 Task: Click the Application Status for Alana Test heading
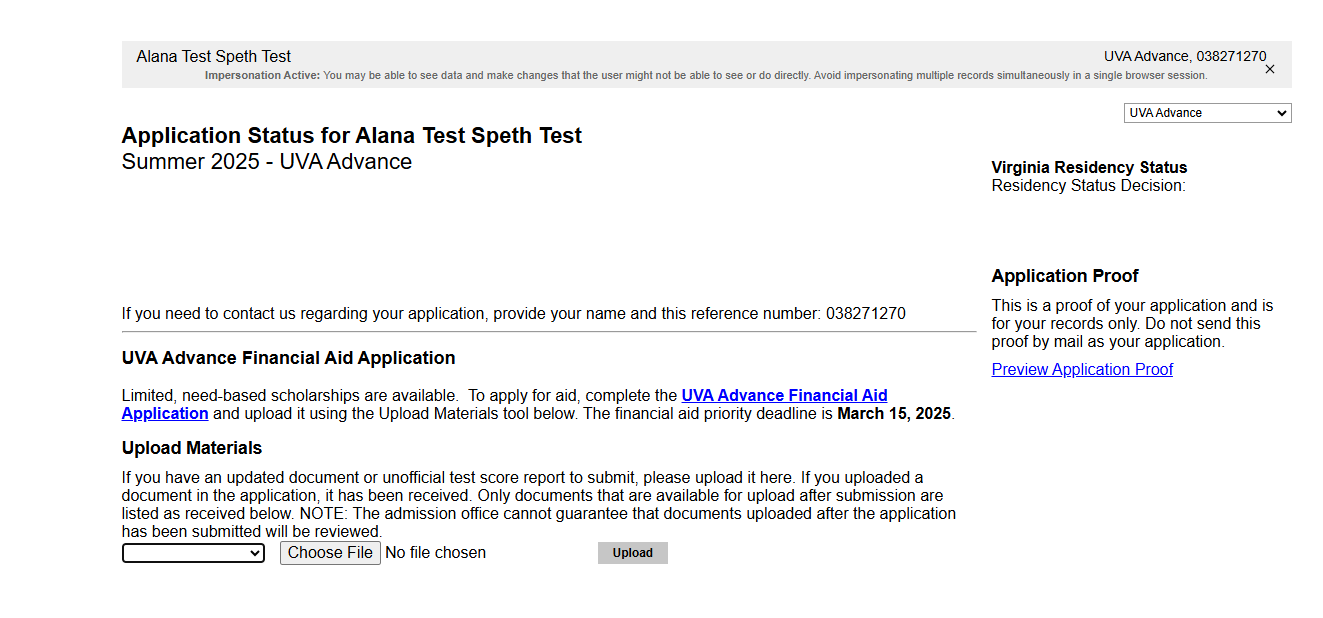pyautogui.click(x=352, y=136)
